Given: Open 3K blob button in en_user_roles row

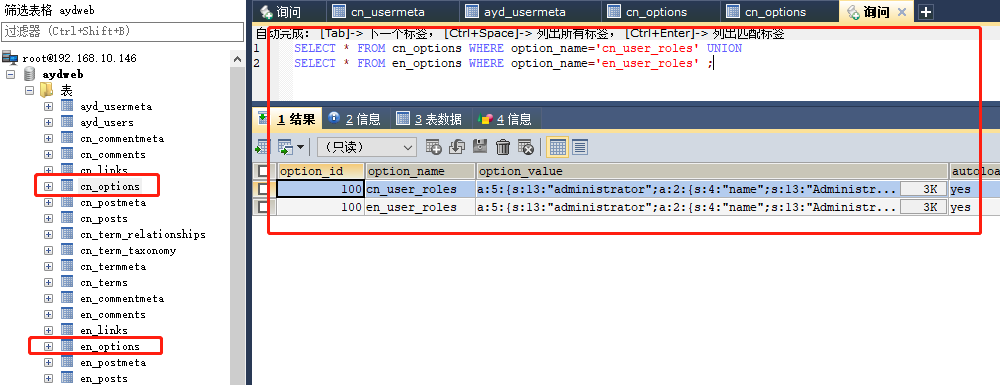Looking at the screenshot, I should (x=923, y=207).
